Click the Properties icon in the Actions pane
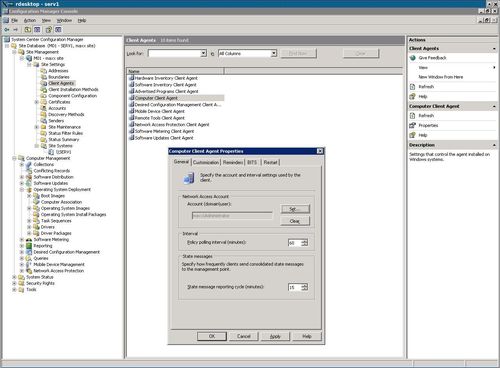Image resolution: width=500 pixels, height=368 pixels. (413, 125)
